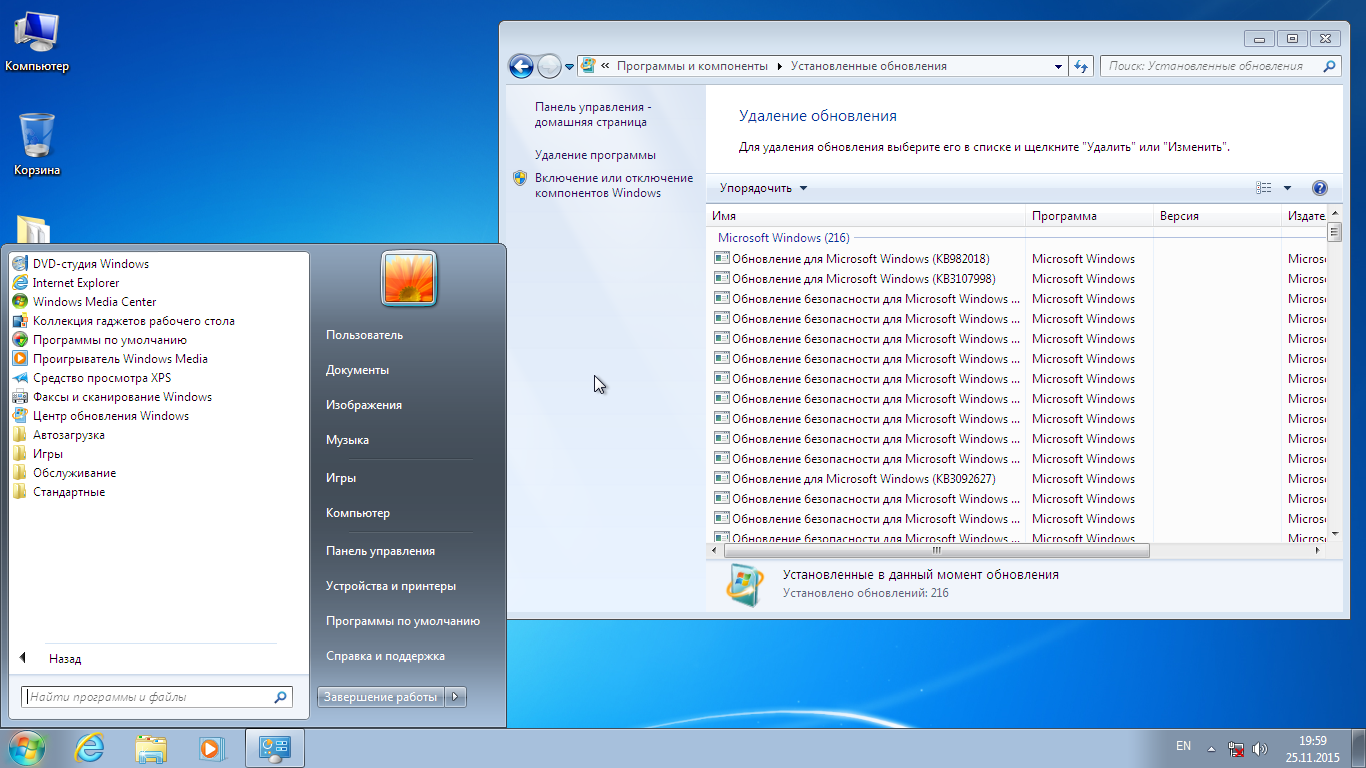The width and height of the screenshot is (1366, 768).
Task: Open Панель управления - домашняя страница link
Action: 593,114
